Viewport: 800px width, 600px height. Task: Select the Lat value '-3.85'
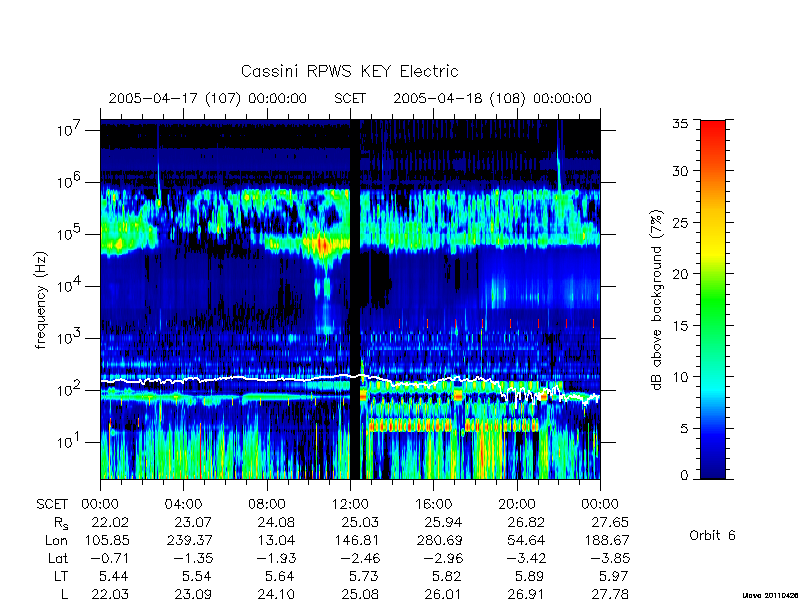point(610,558)
